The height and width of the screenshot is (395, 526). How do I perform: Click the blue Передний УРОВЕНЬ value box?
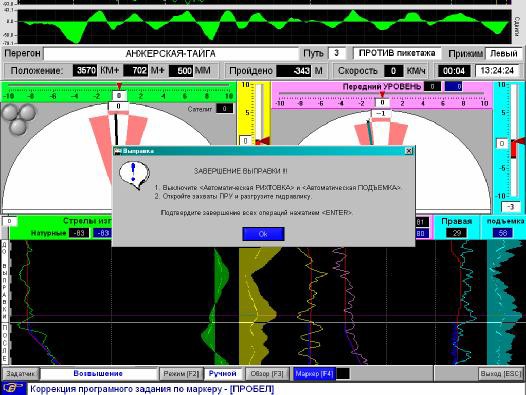coord(454,87)
